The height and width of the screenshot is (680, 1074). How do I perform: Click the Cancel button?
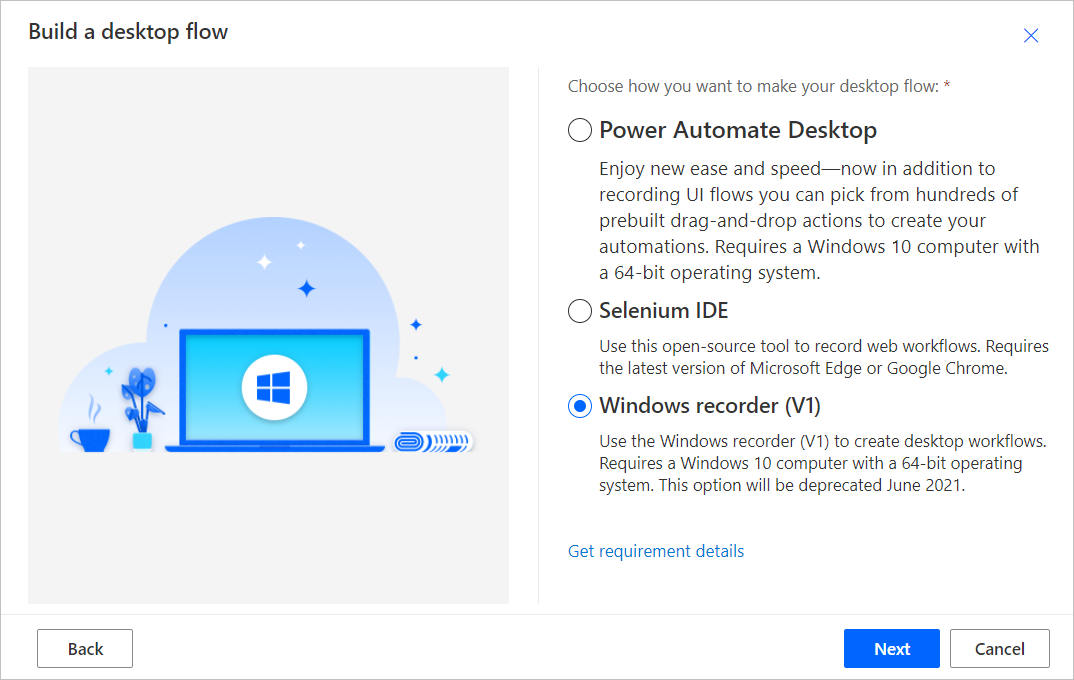tap(999, 648)
